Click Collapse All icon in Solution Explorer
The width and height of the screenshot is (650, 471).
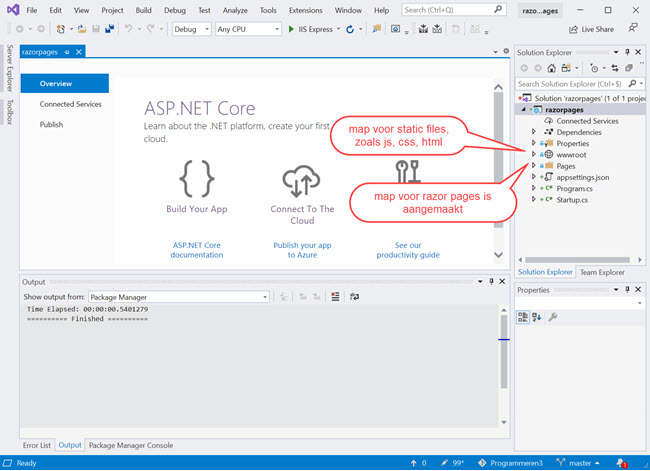pos(628,68)
